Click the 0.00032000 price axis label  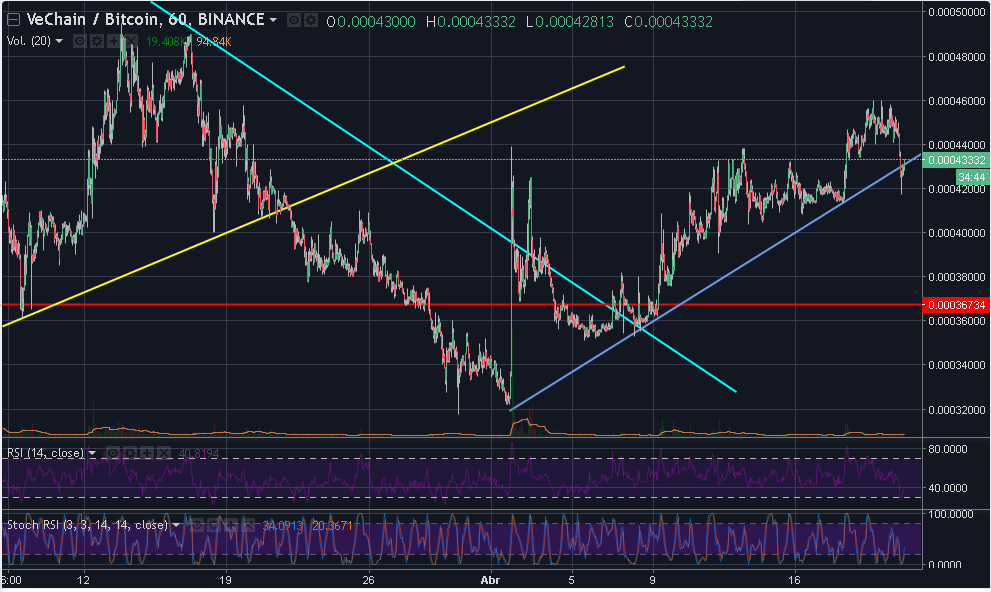[956, 409]
